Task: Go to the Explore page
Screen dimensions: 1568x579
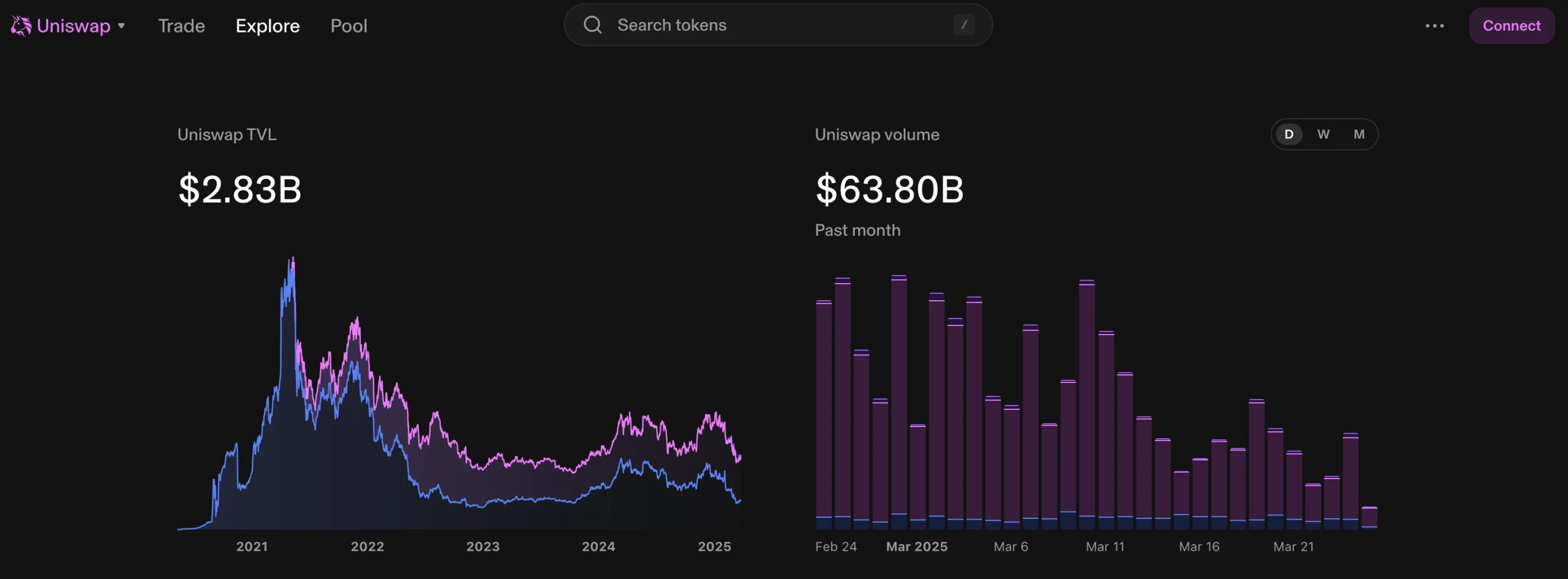Action: (x=268, y=26)
